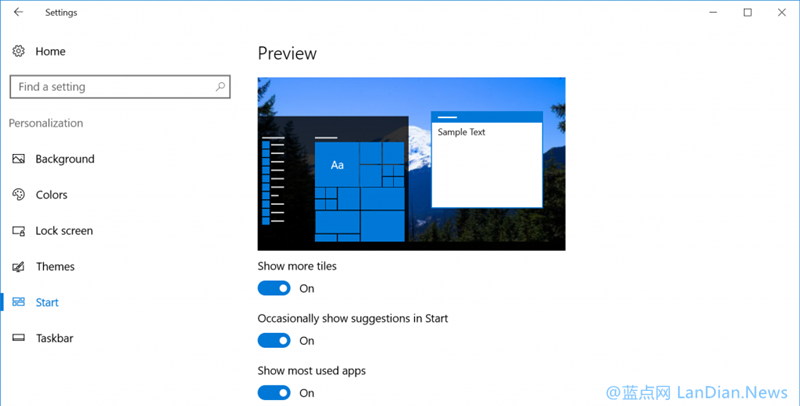Focus the Find a setting search field

110,87
